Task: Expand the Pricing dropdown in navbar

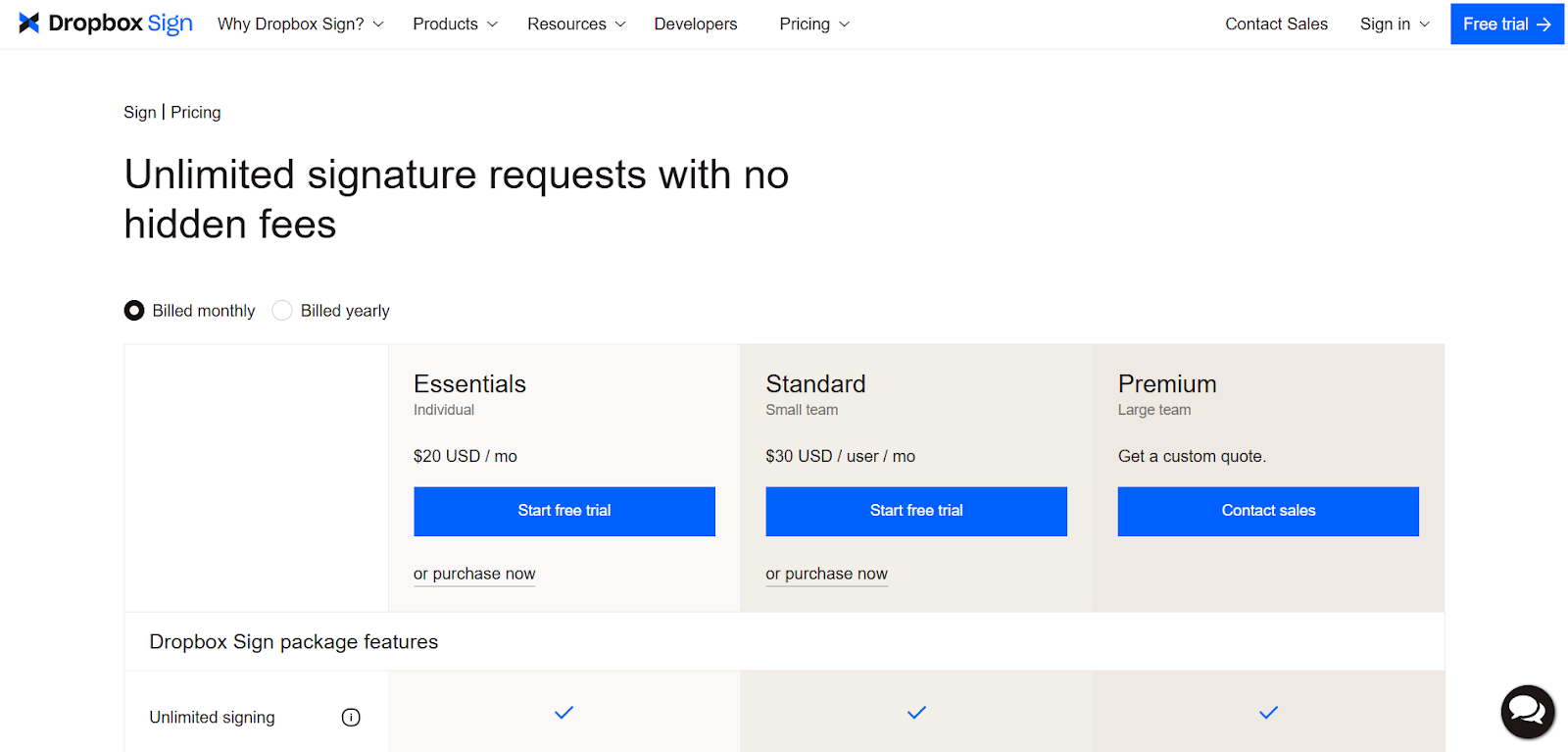Action: coord(814,25)
